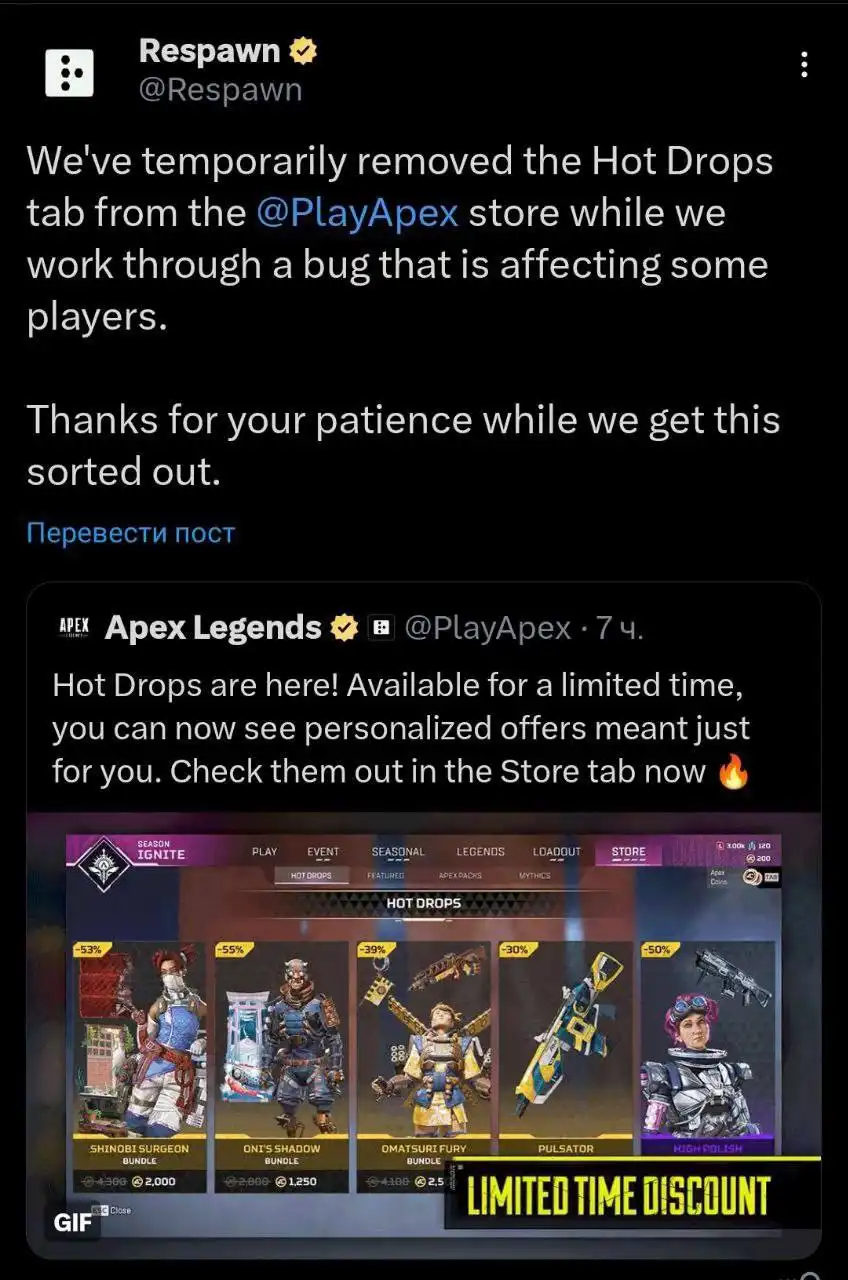This screenshot has height=1280, width=848.
Task: Tap the Respawn affiliate badge beside Apex Legends
Action: click(381, 628)
